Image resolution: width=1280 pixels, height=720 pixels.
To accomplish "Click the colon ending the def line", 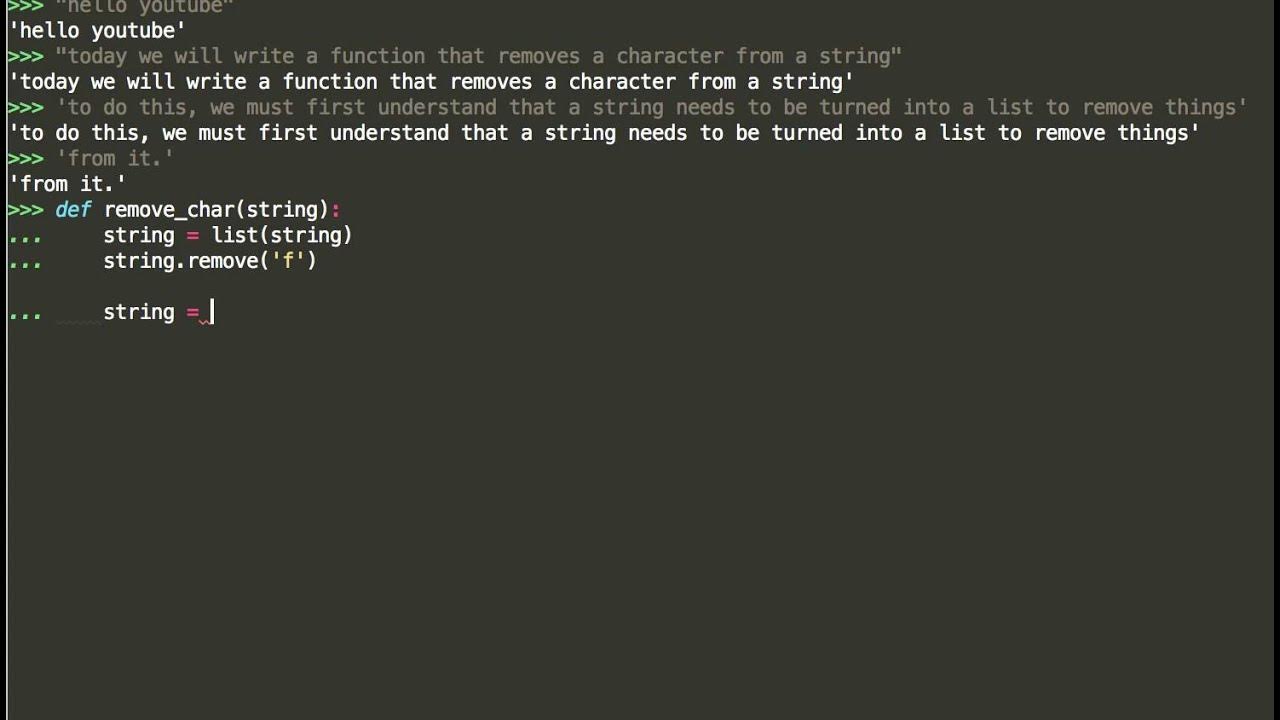I will tap(336, 210).
